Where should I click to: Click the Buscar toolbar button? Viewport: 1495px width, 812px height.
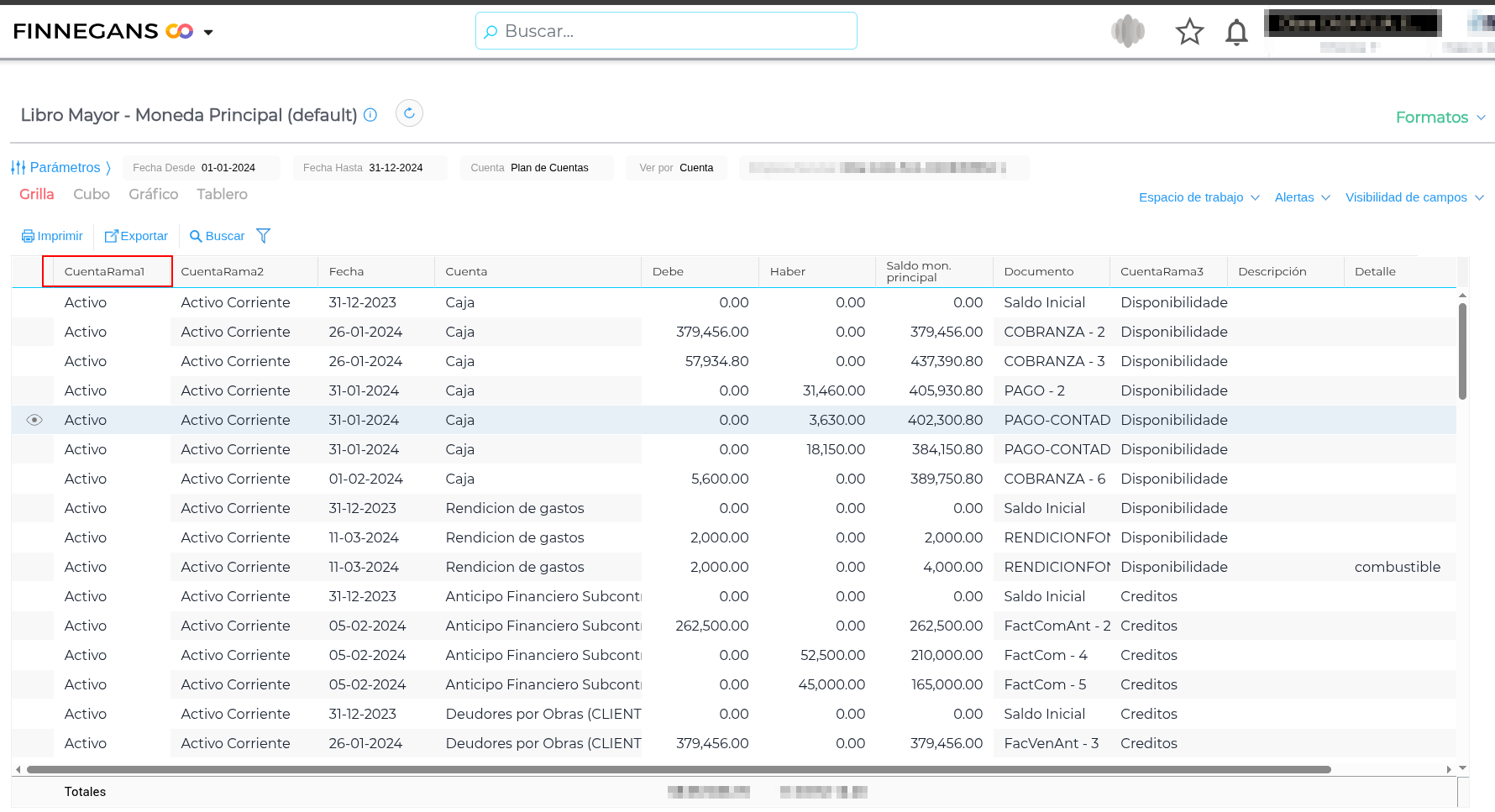click(x=218, y=236)
